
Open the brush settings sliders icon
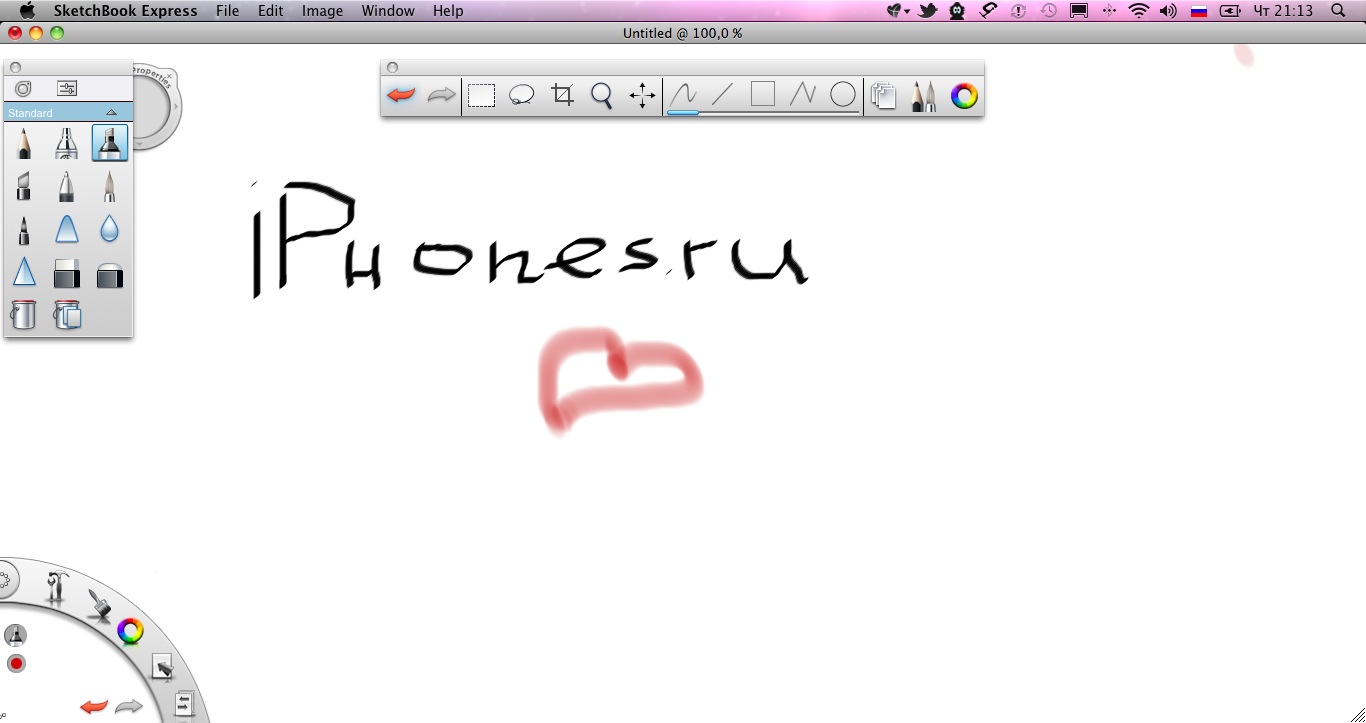coord(67,88)
